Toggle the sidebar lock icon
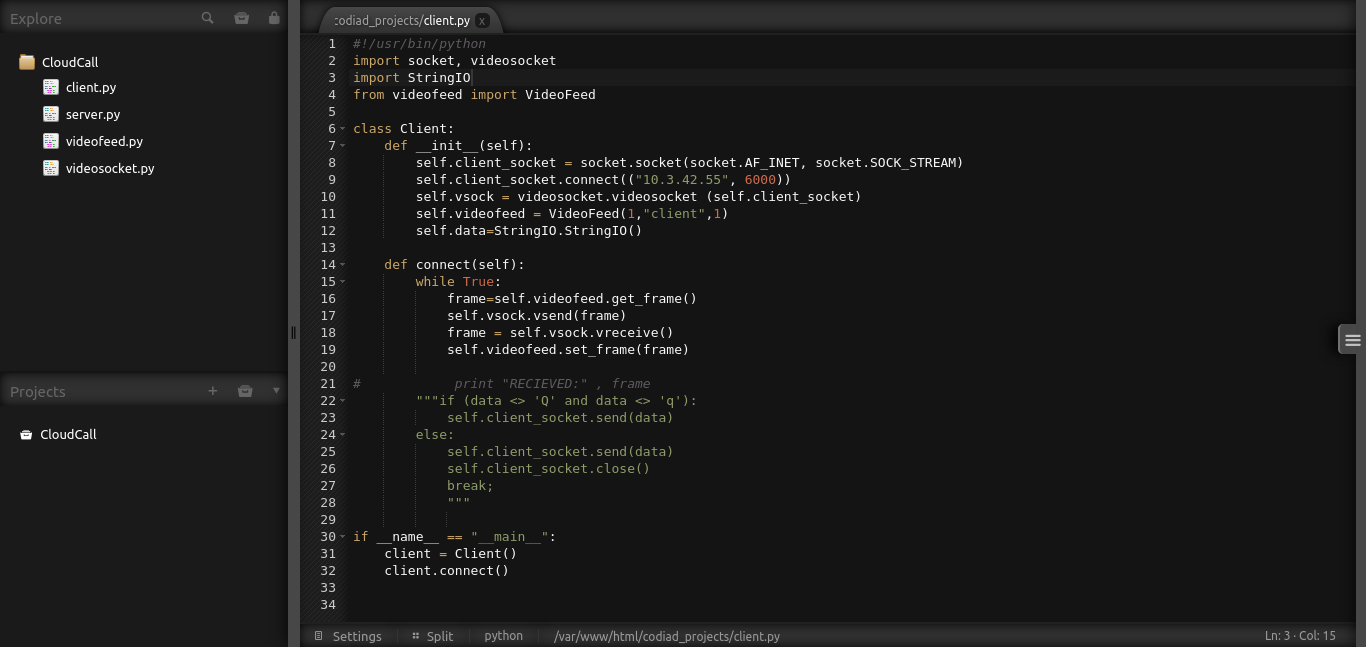The height and width of the screenshot is (647, 1366). pos(274,18)
